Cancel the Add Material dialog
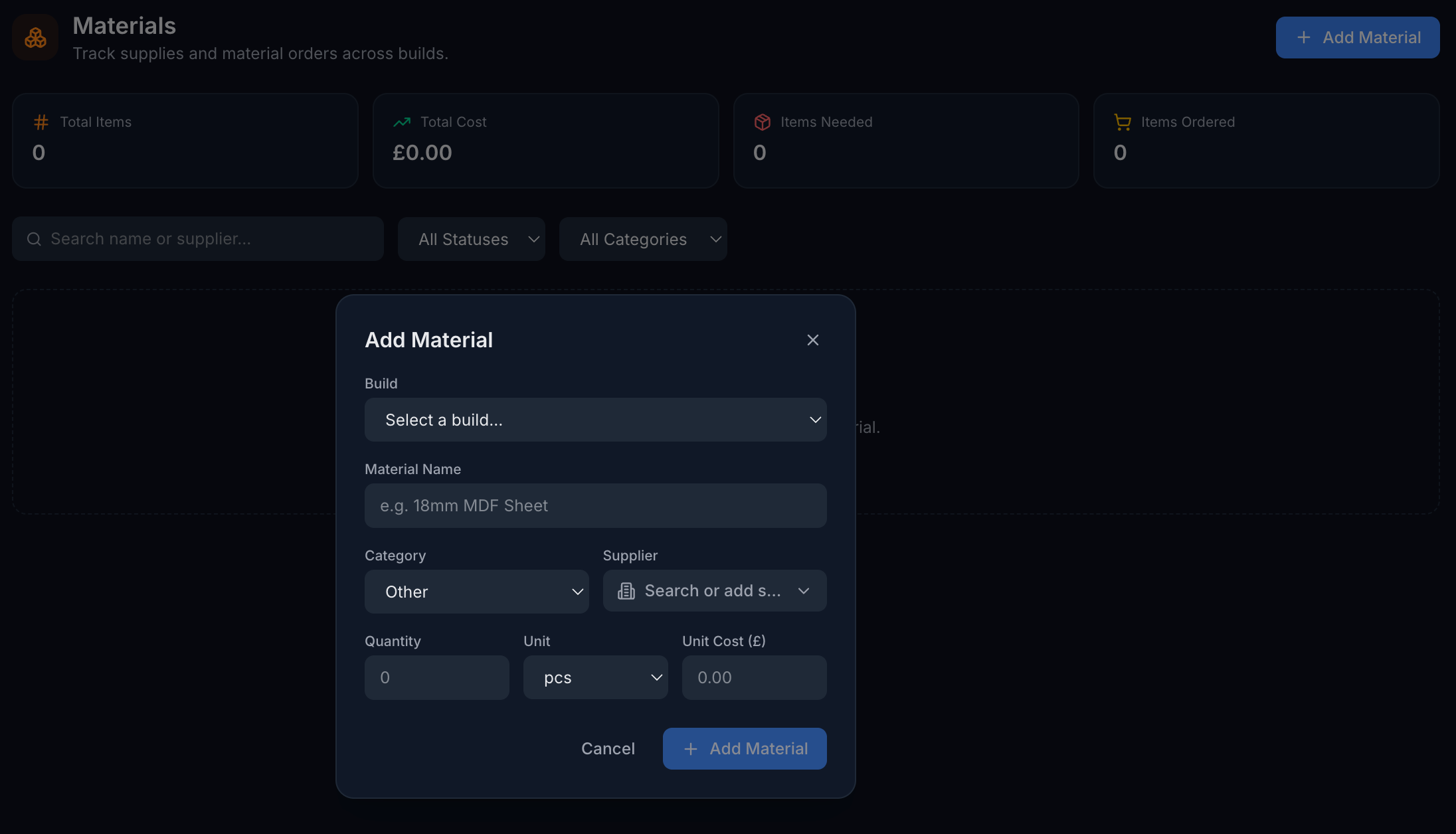This screenshot has width=1456, height=834. click(608, 748)
